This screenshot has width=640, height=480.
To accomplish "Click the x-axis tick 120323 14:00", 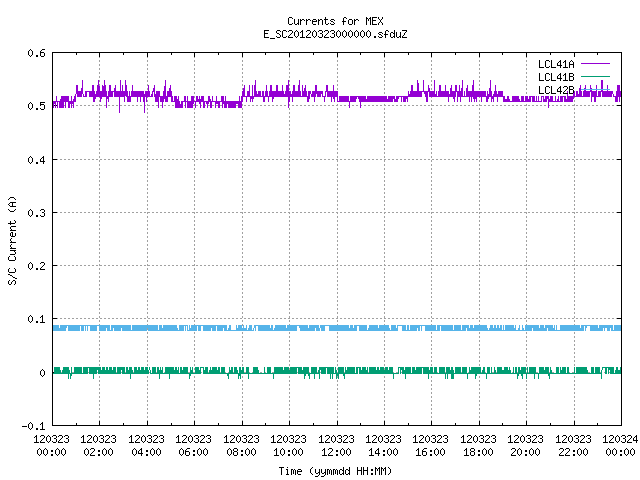I will (383, 445).
